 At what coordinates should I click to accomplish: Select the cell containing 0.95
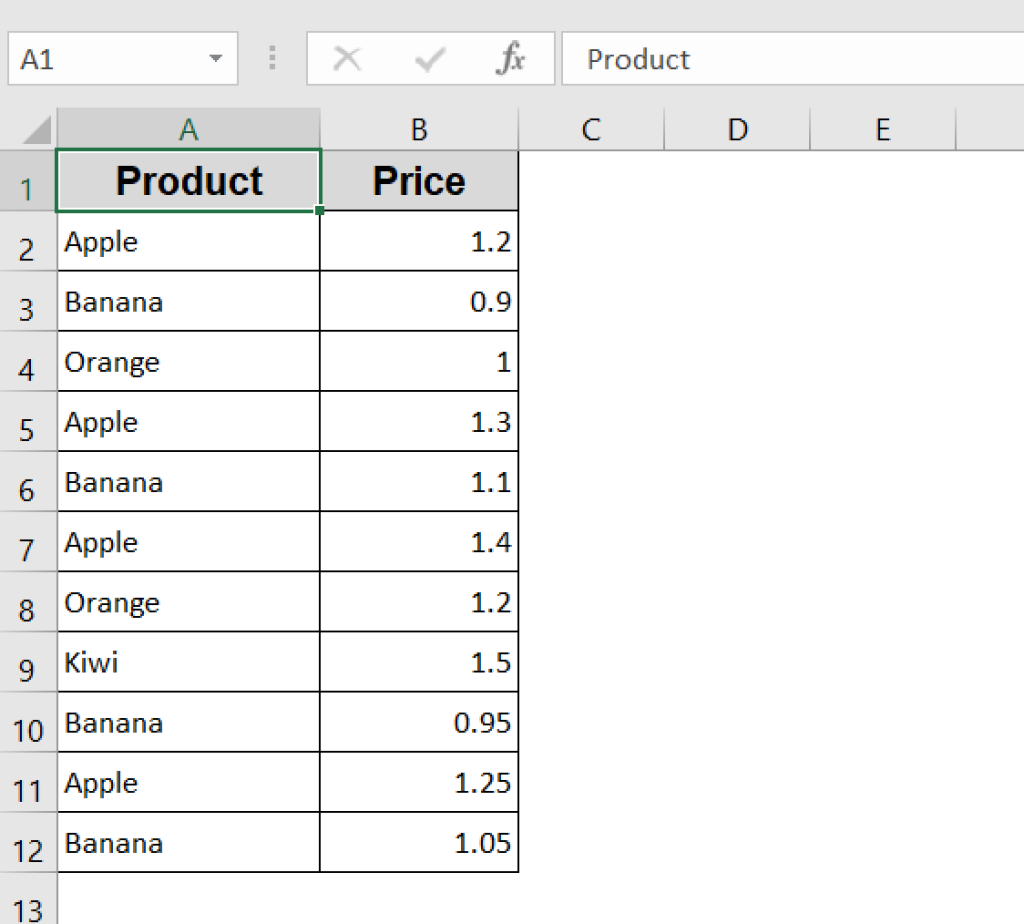click(x=418, y=722)
